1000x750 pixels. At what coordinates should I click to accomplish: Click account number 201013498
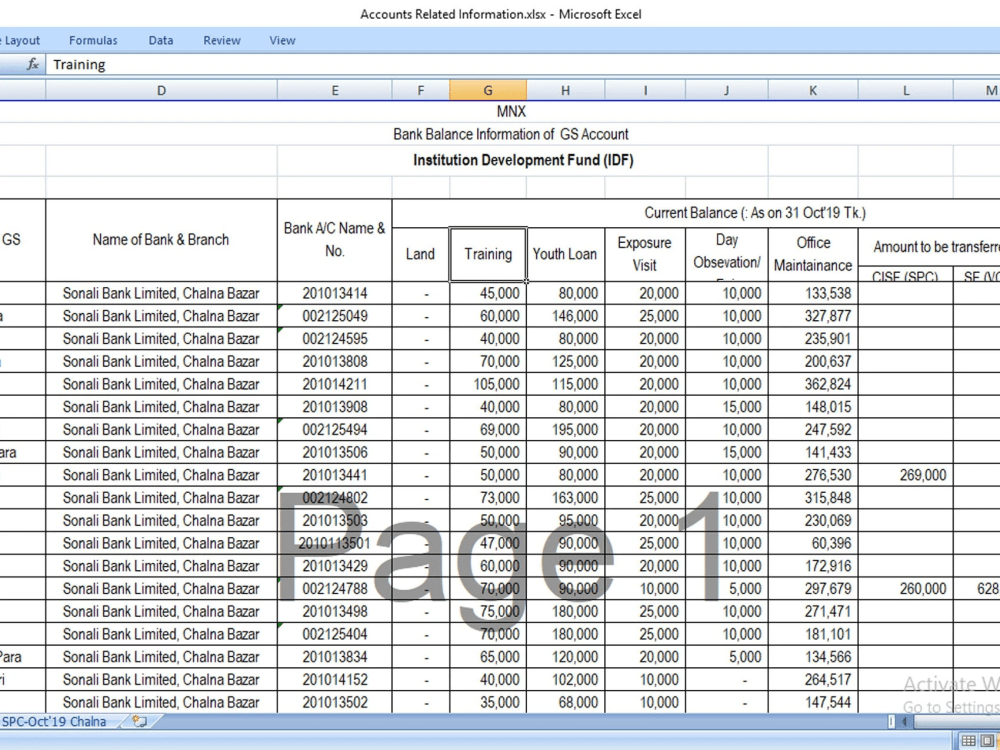pos(335,612)
